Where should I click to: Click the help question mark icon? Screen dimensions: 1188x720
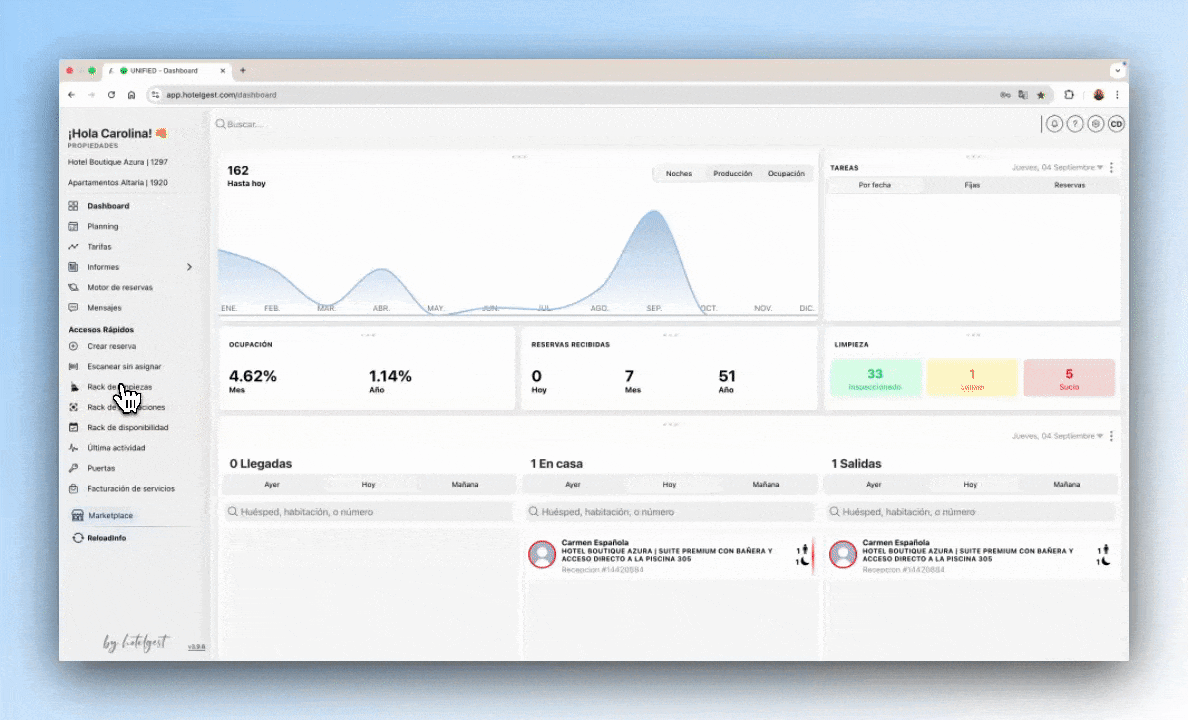click(1074, 124)
